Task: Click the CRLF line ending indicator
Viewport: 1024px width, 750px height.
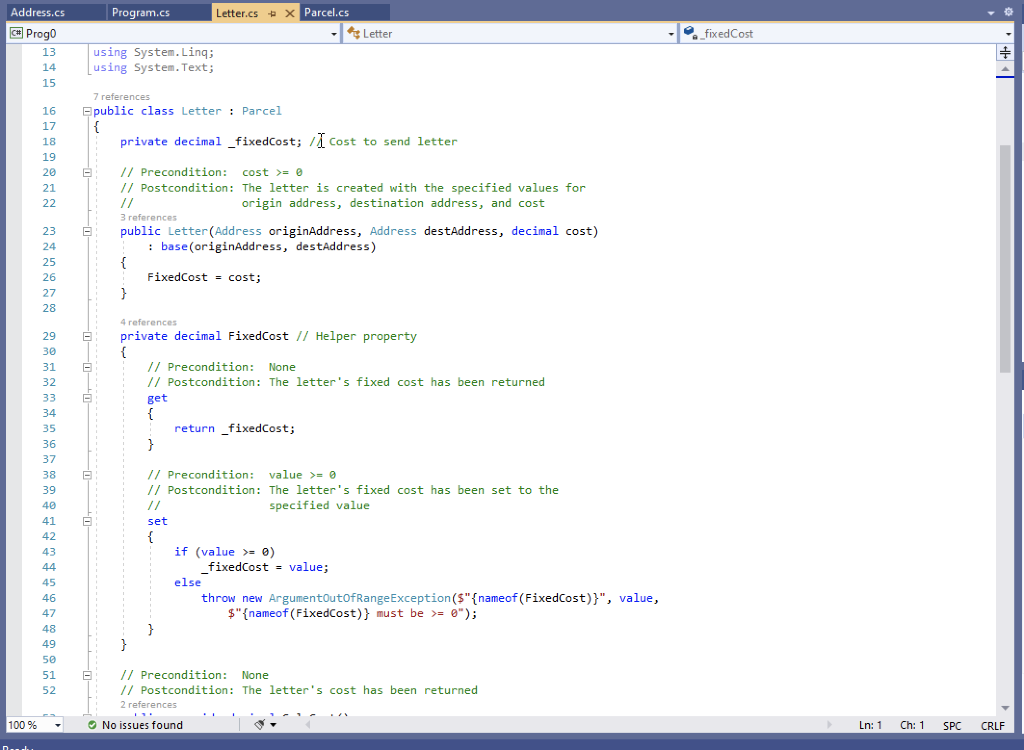Action: [x=993, y=725]
